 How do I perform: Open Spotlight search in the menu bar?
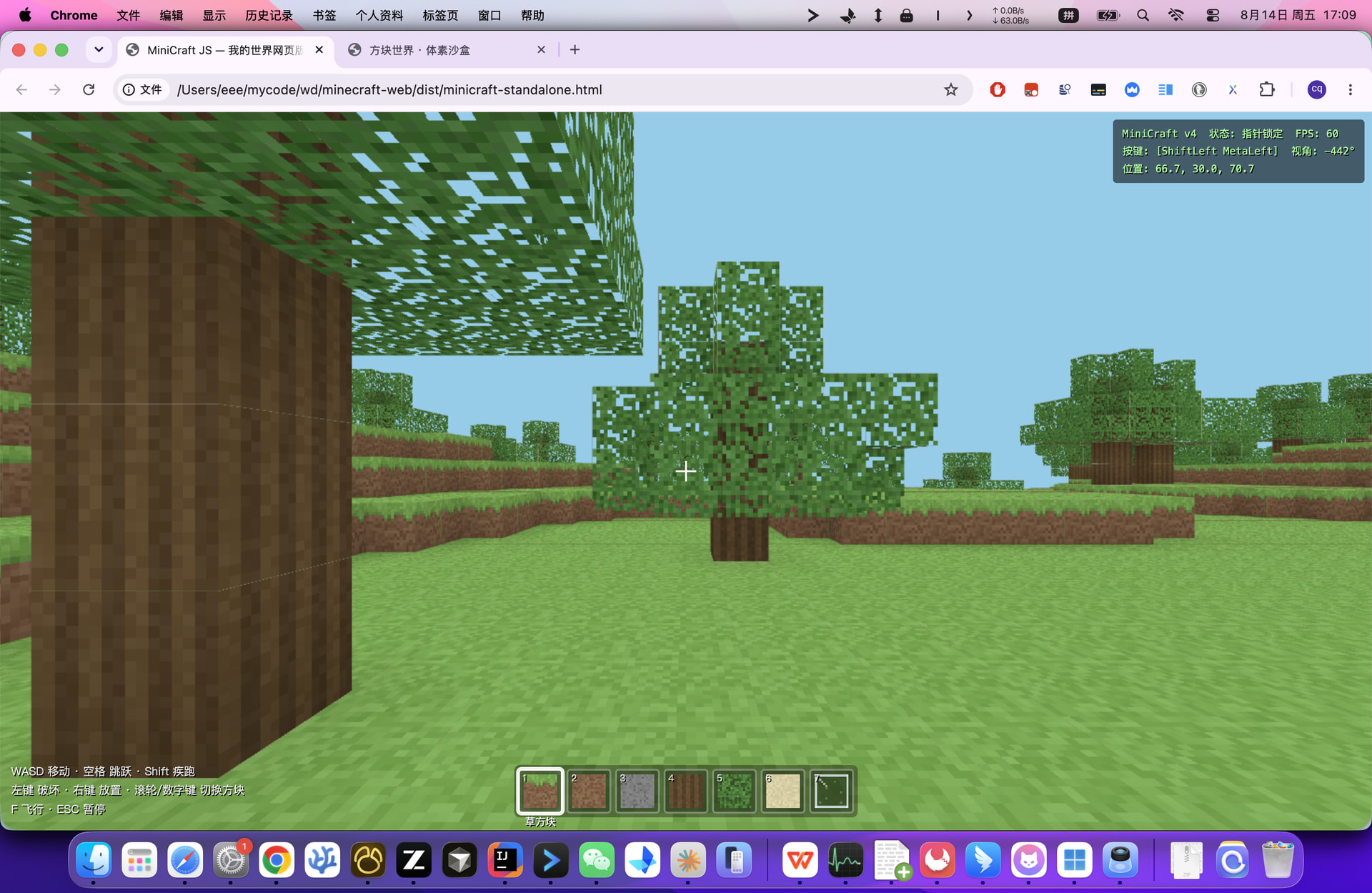(x=1143, y=15)
